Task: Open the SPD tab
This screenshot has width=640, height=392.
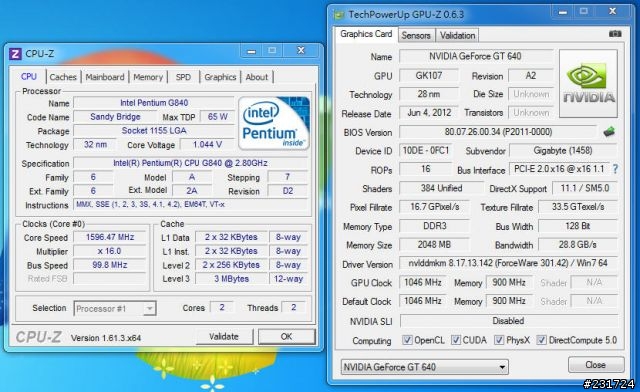Action: [x=183, y=77]
